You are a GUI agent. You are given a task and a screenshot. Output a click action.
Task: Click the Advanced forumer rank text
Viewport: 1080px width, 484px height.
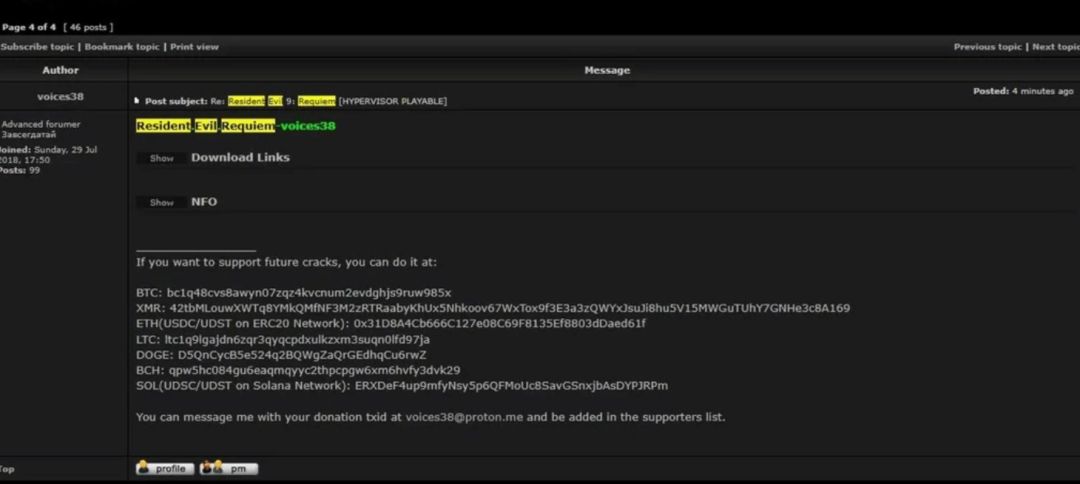[x=41, y=125]
